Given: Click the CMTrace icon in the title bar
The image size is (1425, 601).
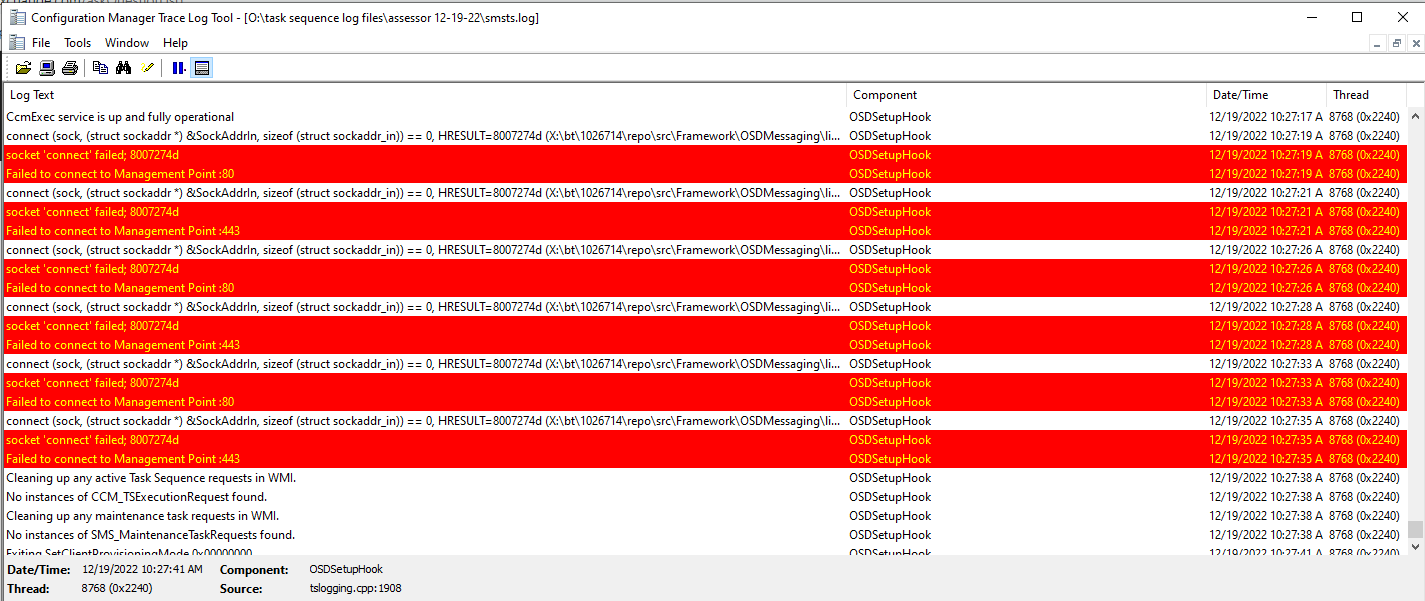Looking at the screenshot, I should tap(16, 16).
